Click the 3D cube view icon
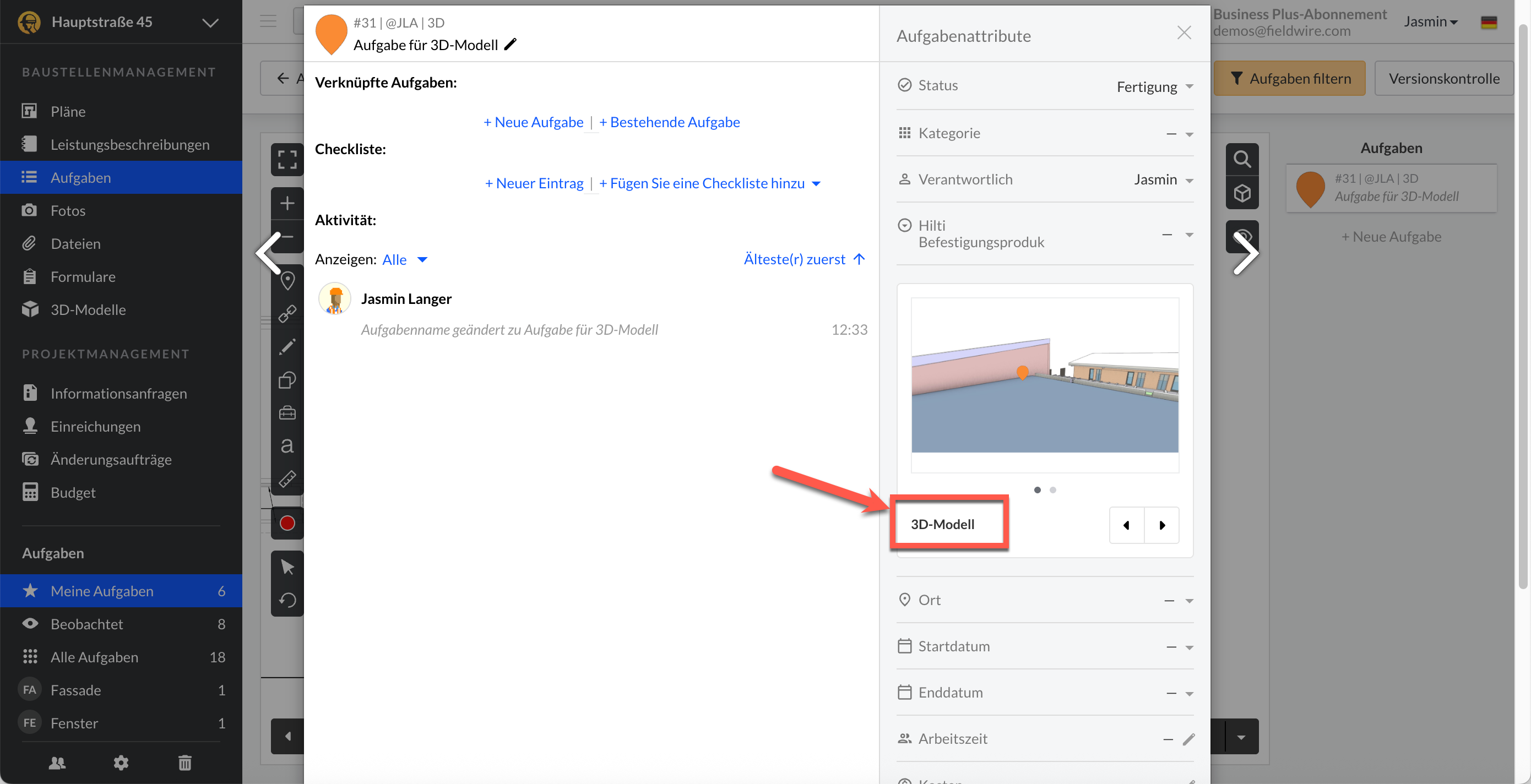Image resolution: width=1531 pixels, height=784 pixels. (x=1242, y=193)
